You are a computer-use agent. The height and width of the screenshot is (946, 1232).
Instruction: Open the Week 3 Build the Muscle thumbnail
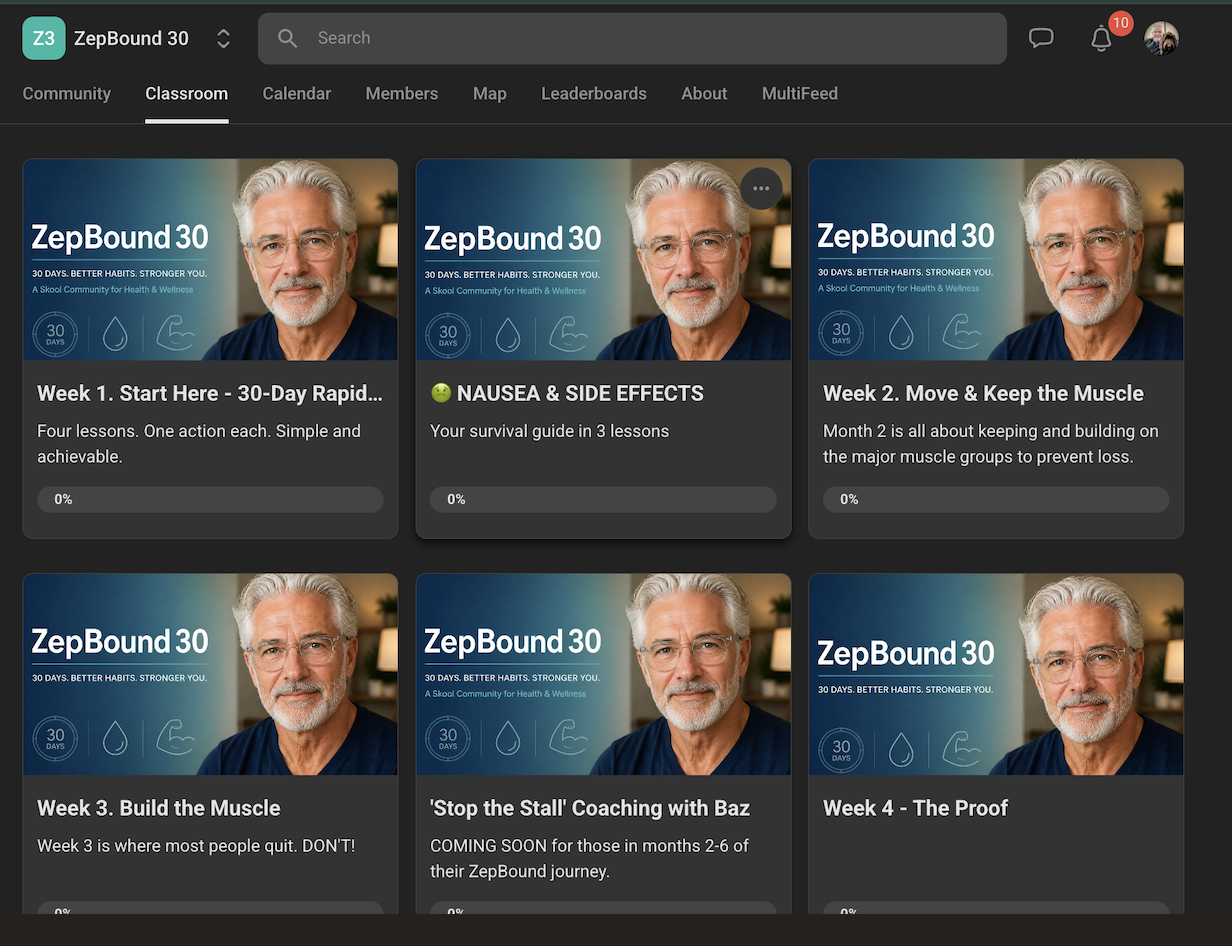210,674
